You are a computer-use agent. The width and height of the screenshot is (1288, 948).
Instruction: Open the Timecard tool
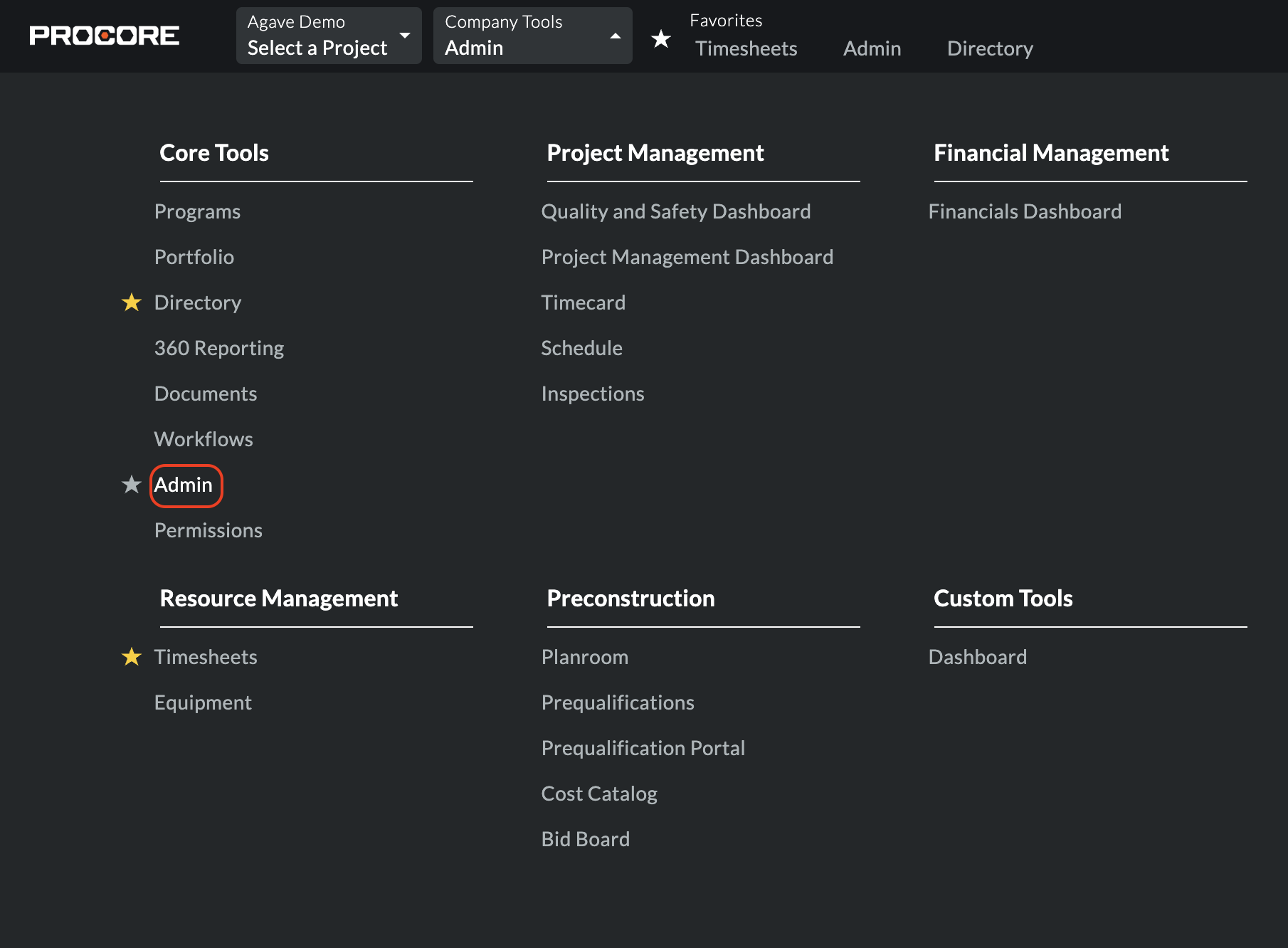584,302
